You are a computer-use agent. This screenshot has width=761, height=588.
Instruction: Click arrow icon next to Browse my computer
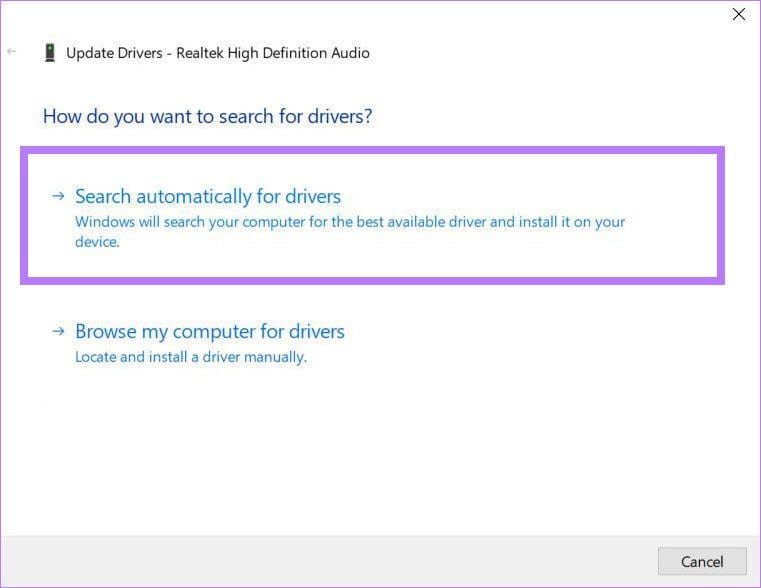pyautogui.click(x=58, y=331)
